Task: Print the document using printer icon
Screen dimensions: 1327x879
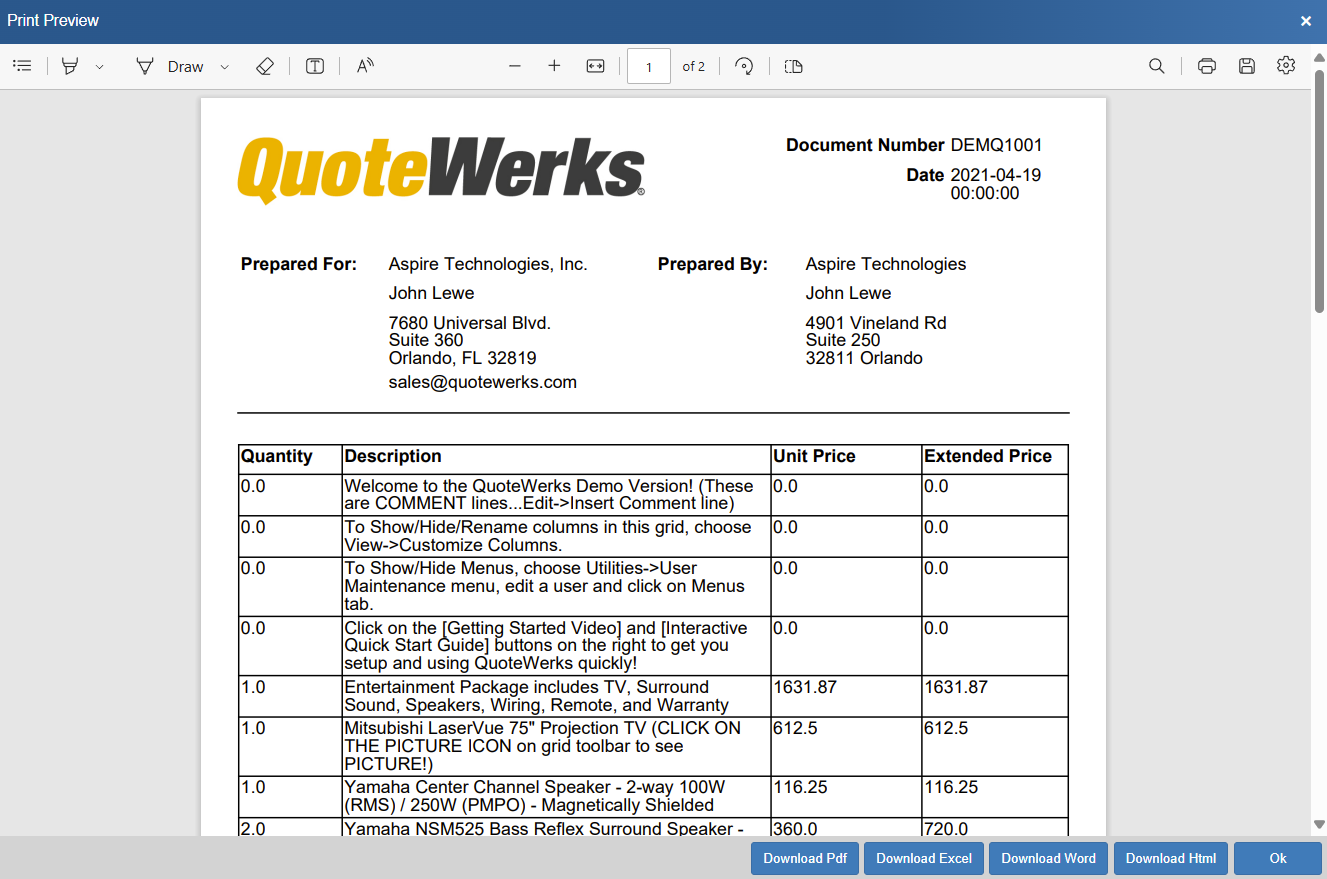Action: tap(1207, 66)
